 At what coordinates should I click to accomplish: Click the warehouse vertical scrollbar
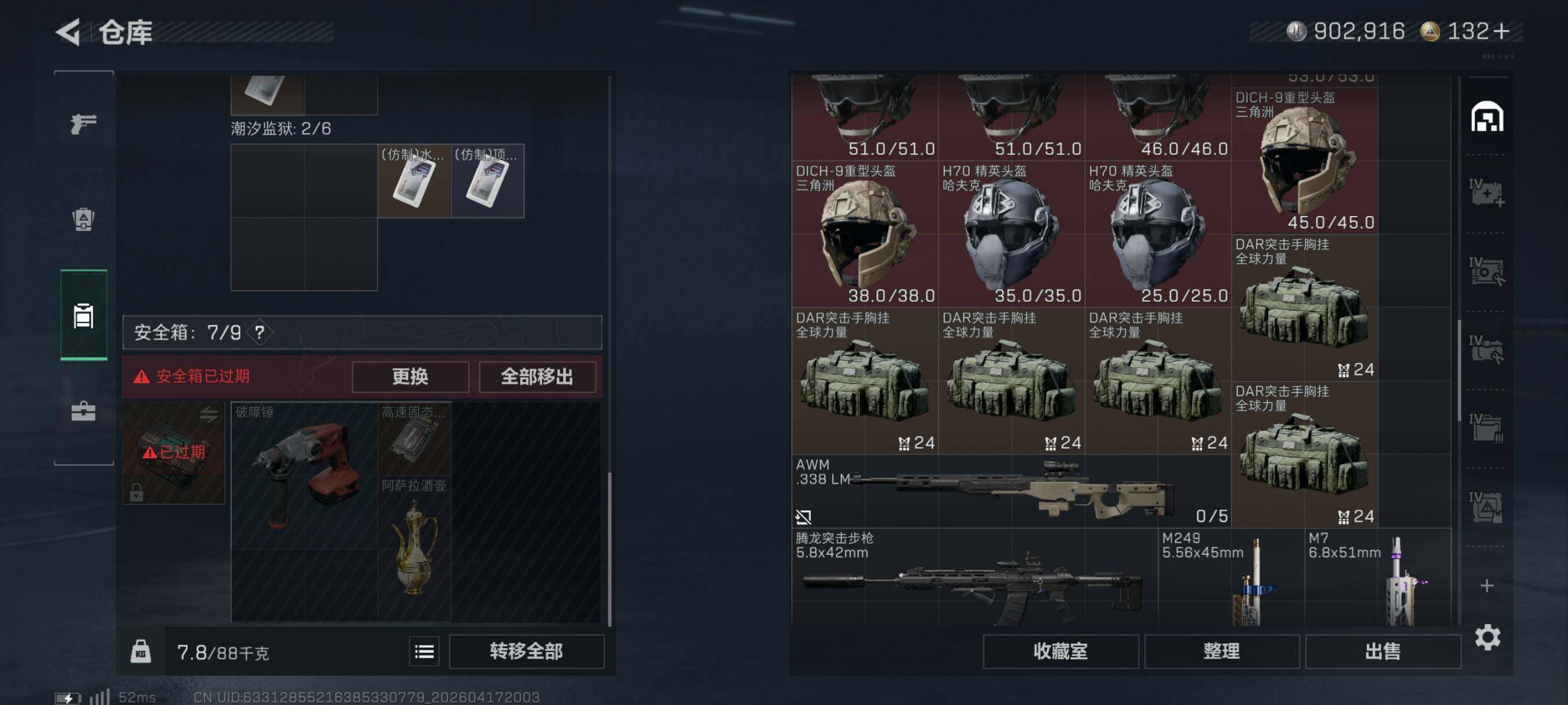(1460, 370)
